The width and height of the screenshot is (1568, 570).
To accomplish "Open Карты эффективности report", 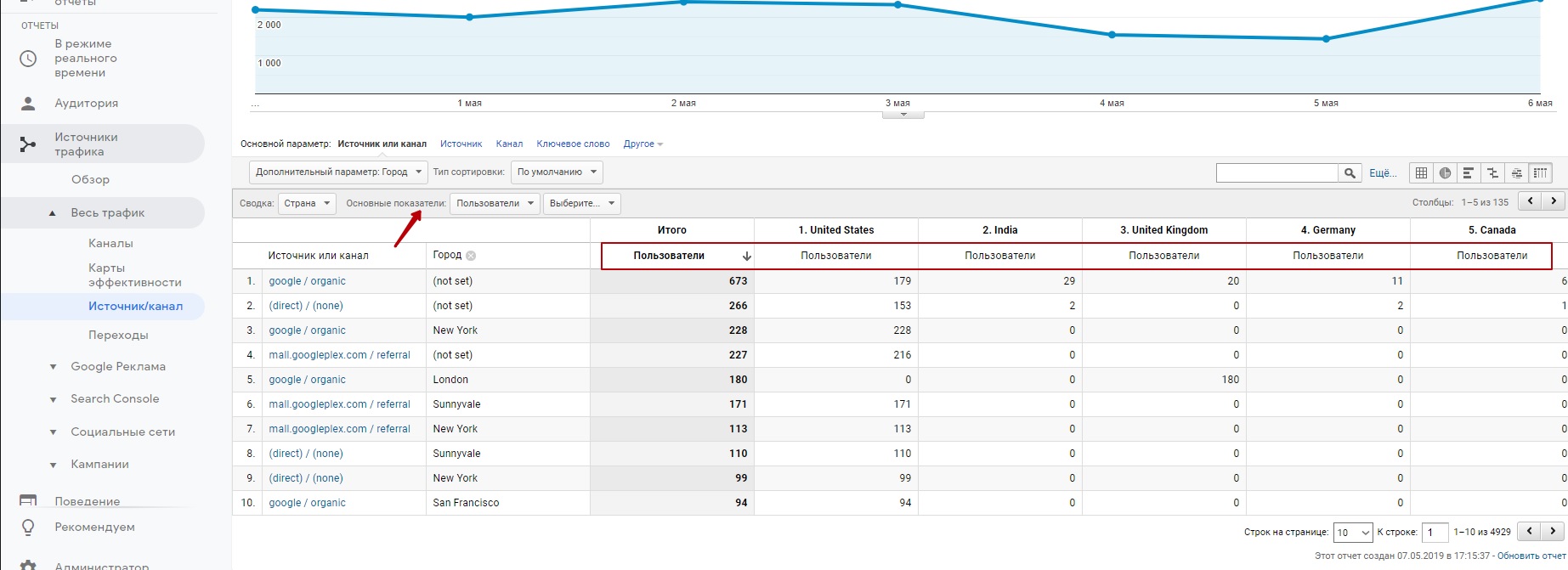I will click(x=135, y=275).
